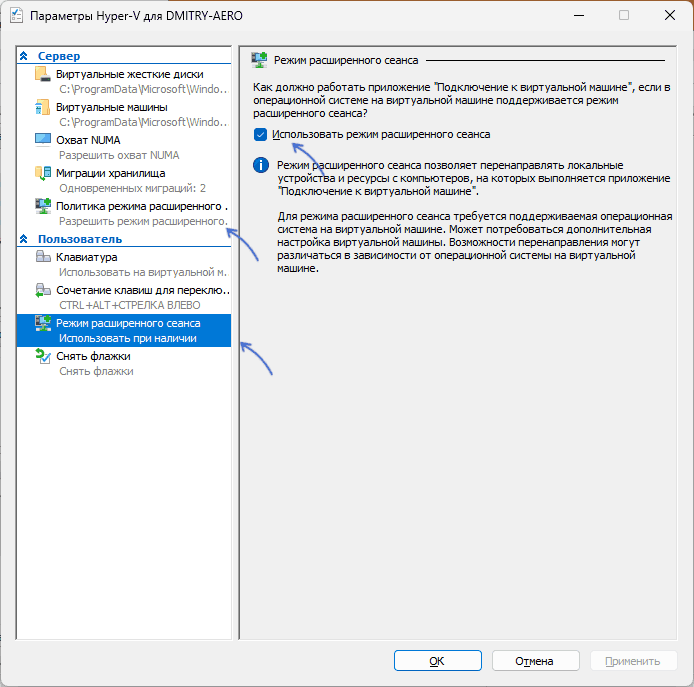Click CTRL+ALT+СТРЕЛКА ВЛЕВО text

130,305
